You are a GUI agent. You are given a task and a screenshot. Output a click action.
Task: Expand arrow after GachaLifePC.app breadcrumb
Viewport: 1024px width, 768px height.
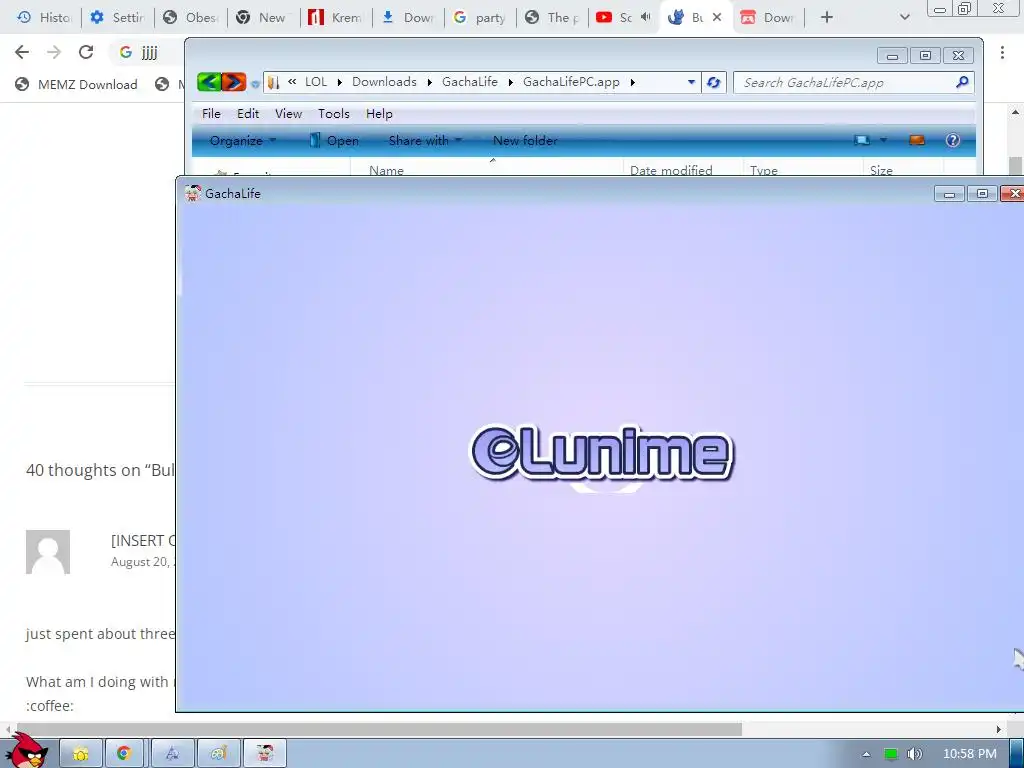(632, 82)
